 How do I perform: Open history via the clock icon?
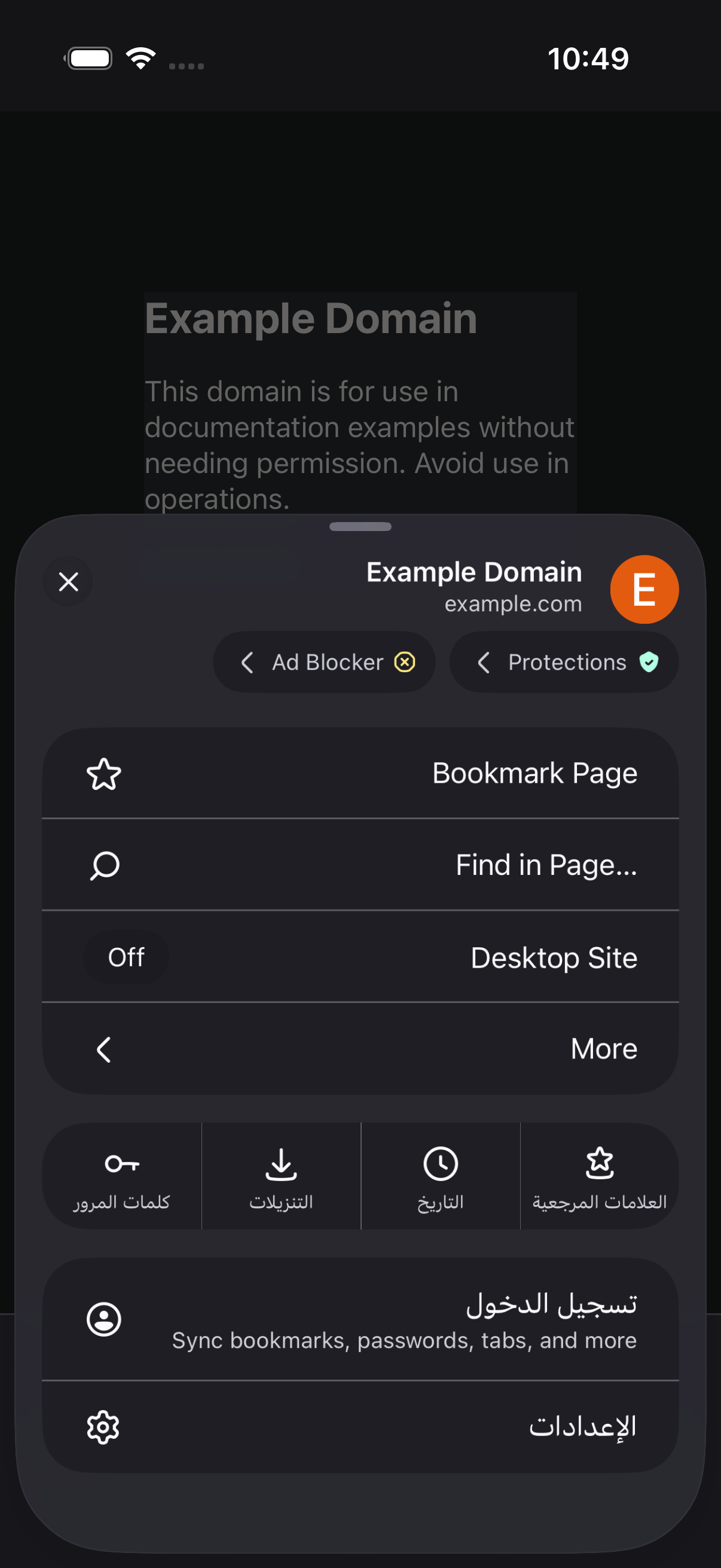(x=441, y=1163)
